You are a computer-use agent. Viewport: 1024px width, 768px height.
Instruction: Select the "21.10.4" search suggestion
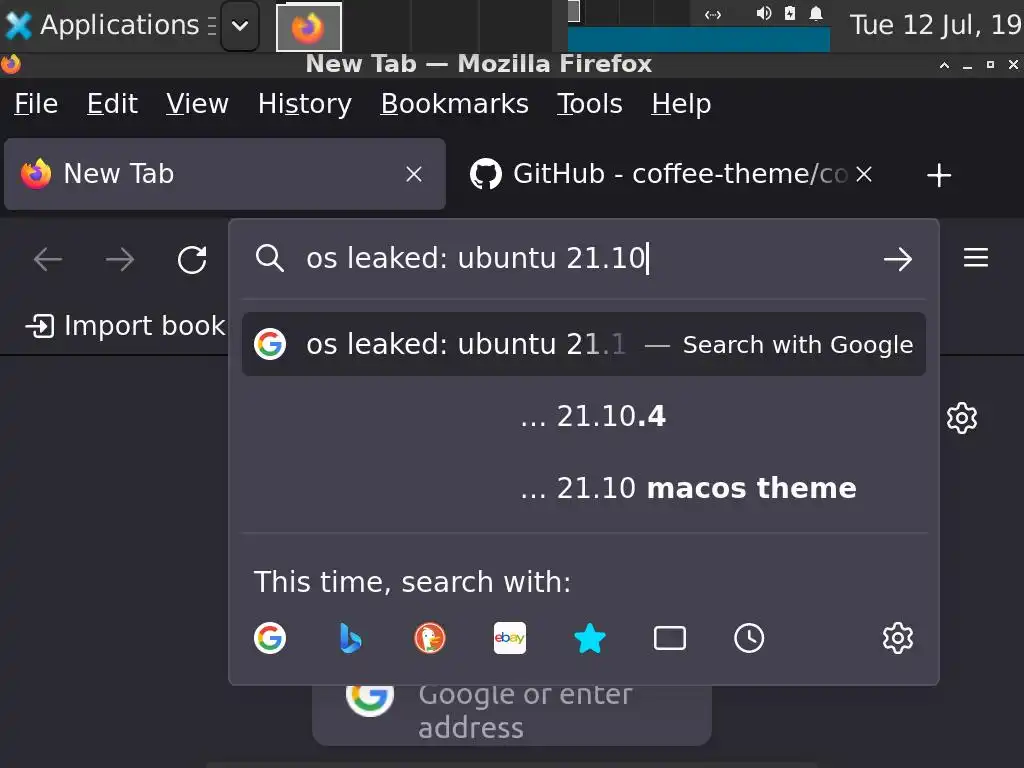click(x=592, y=416)
